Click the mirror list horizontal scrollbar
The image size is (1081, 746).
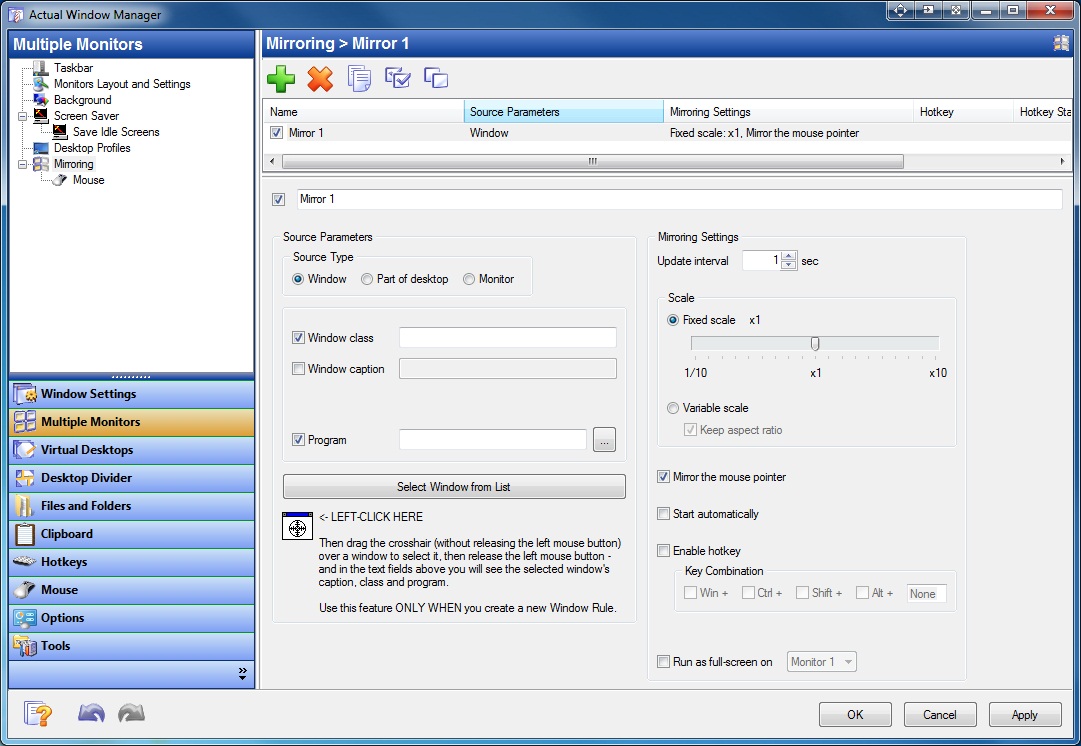pyautogui.click(x=593, y=161)
